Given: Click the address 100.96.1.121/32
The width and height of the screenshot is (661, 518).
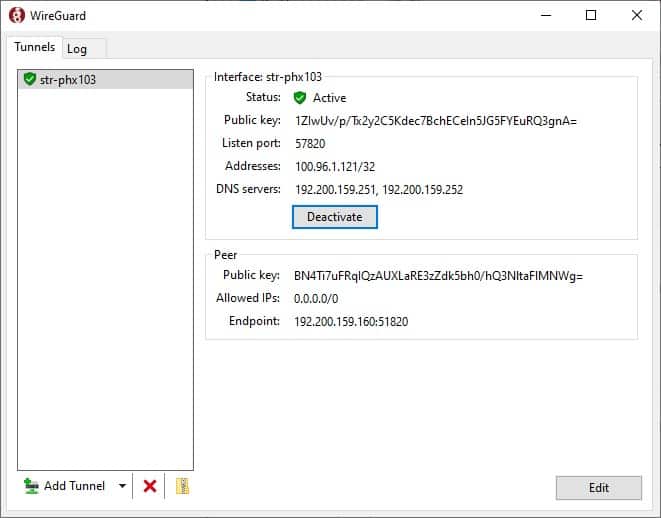Looking at the screenshot, I should pyautogui.click(x=335, y=166).
